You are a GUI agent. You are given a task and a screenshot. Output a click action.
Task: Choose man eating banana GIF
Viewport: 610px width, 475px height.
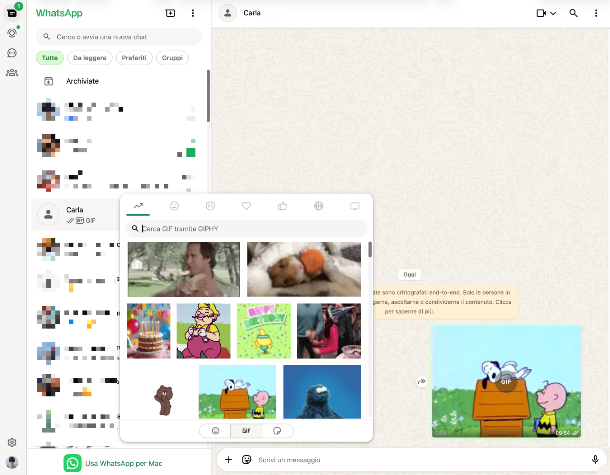(x=184, y=269)
